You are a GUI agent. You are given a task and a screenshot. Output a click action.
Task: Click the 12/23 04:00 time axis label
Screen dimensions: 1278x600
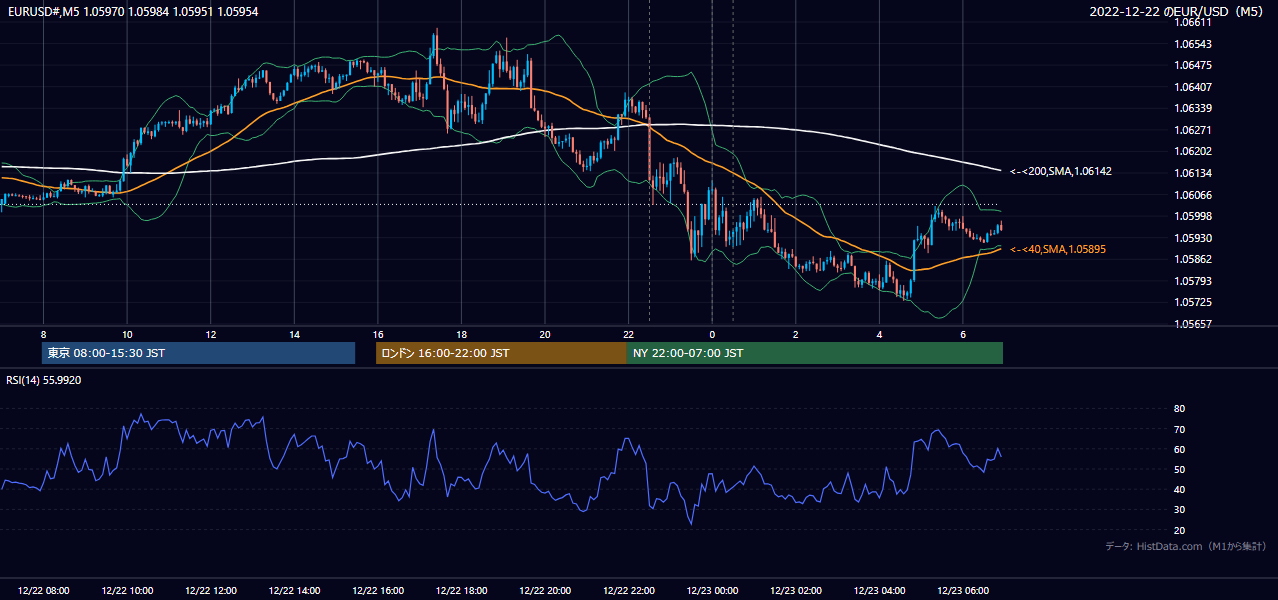pos(879,591)
